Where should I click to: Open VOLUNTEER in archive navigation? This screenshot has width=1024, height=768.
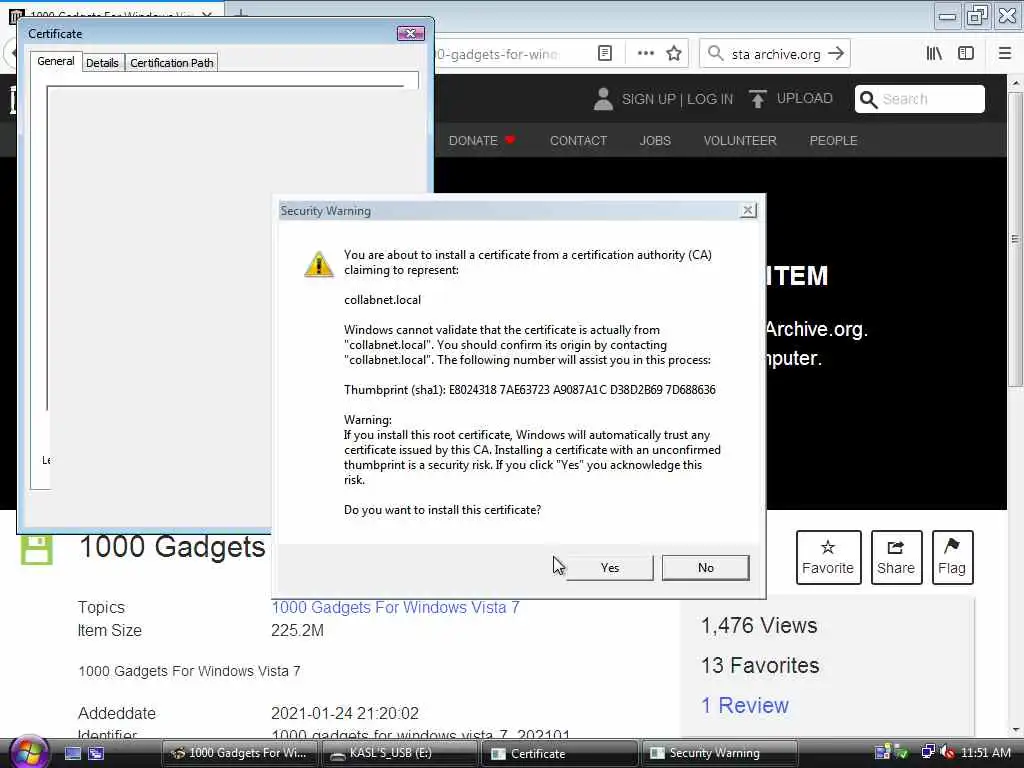pos(740,140)
